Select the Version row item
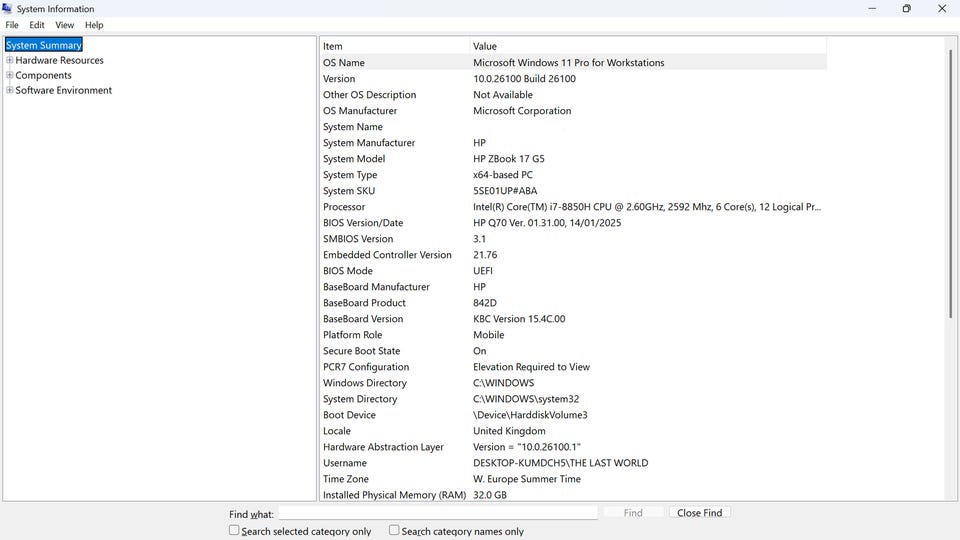This screenshot has width=960, height=540. (x=573, y=78)
